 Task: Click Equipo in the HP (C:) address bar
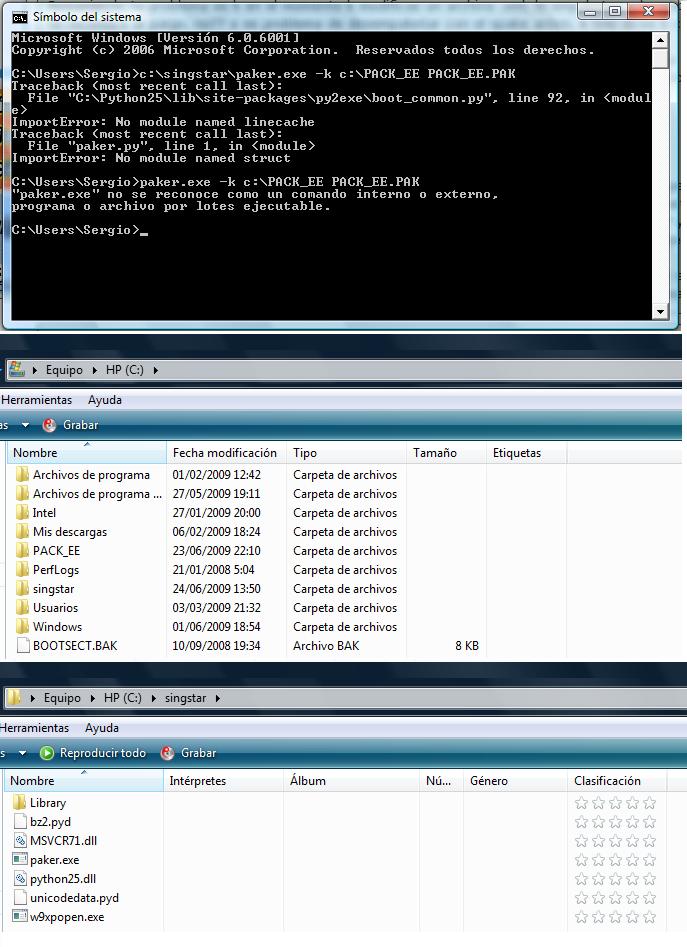[x=64, y=370]
